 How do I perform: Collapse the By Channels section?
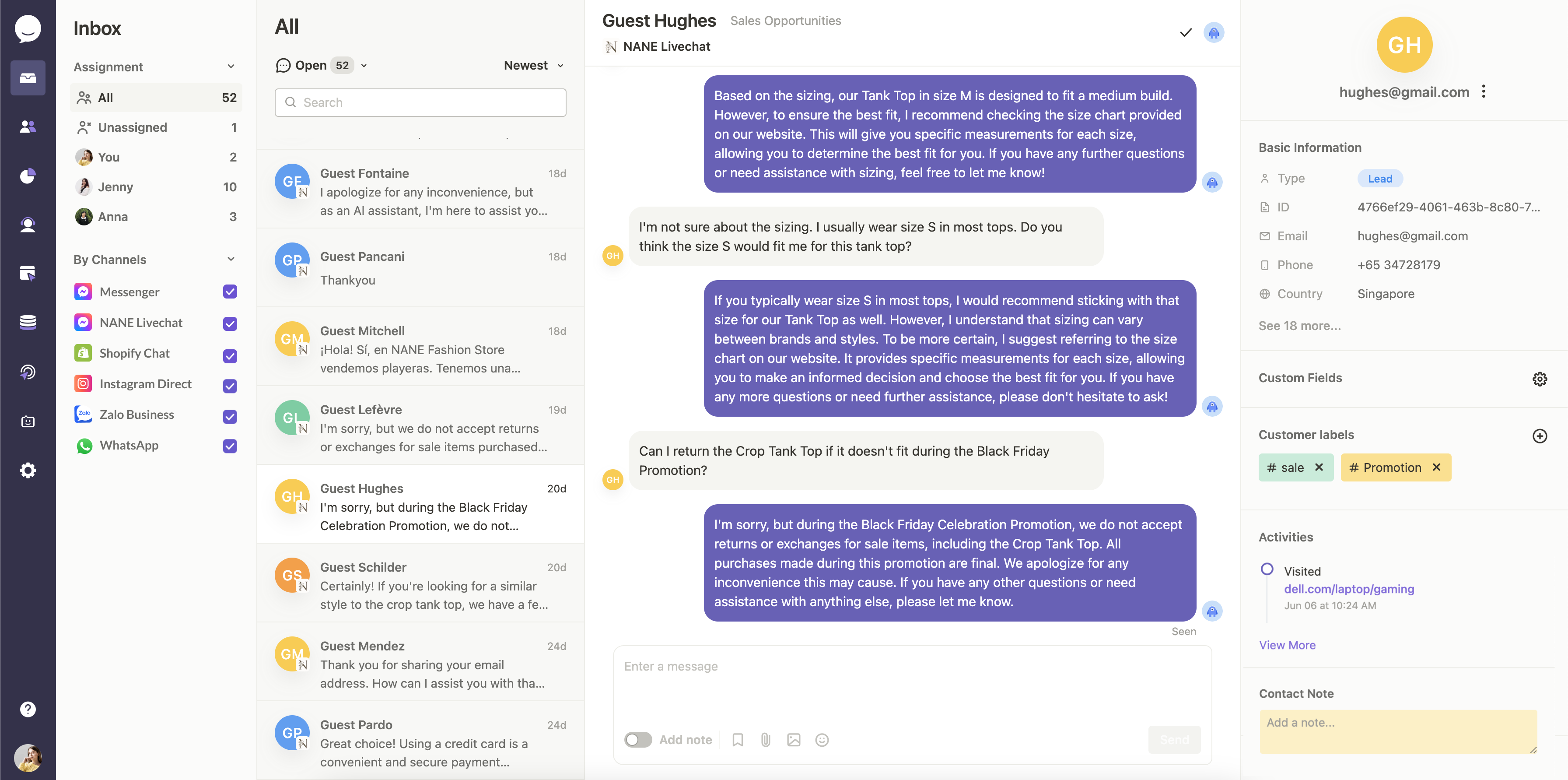(231, 259)
